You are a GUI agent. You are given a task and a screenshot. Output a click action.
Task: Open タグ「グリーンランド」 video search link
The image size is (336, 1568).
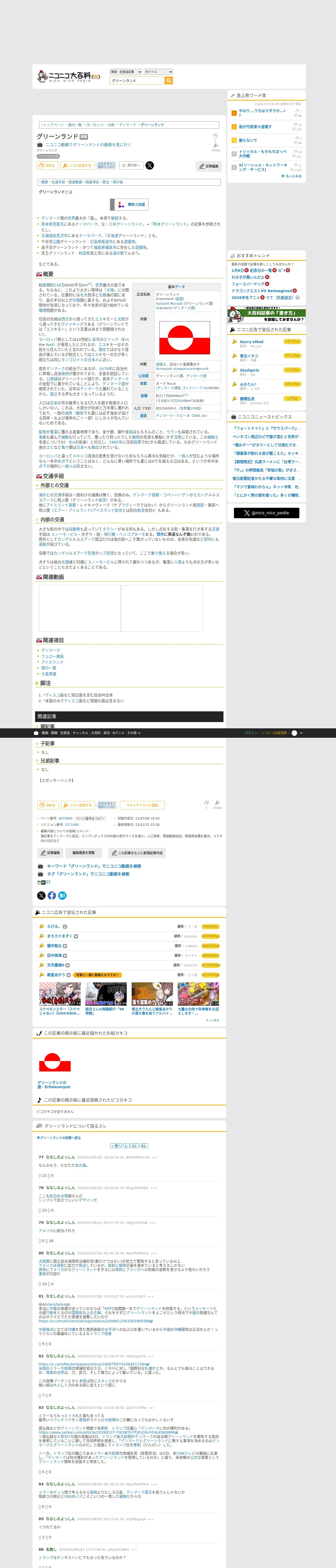tap(88, 874)
